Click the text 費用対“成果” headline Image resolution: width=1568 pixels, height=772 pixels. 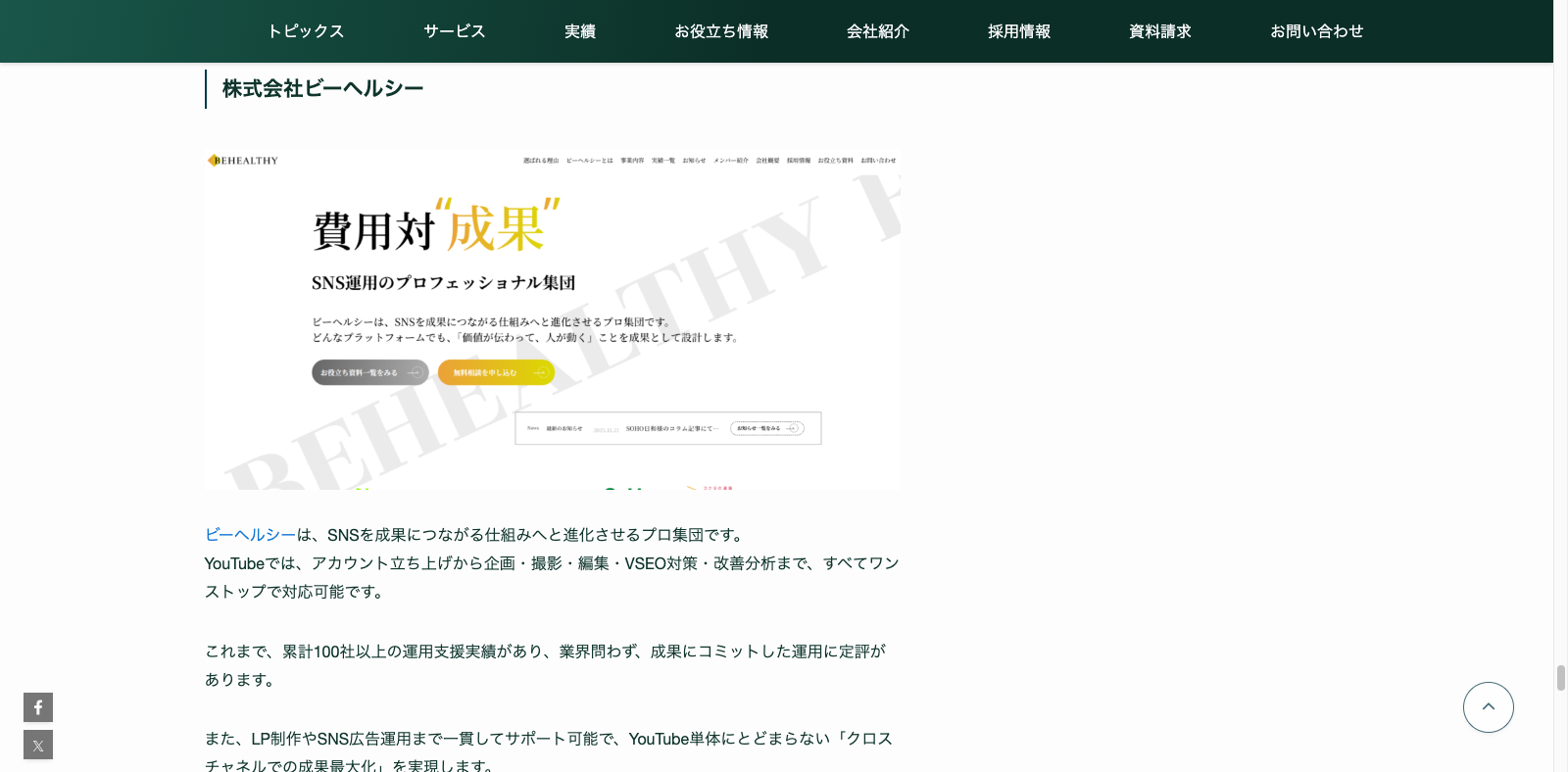(x=436, y=226)
